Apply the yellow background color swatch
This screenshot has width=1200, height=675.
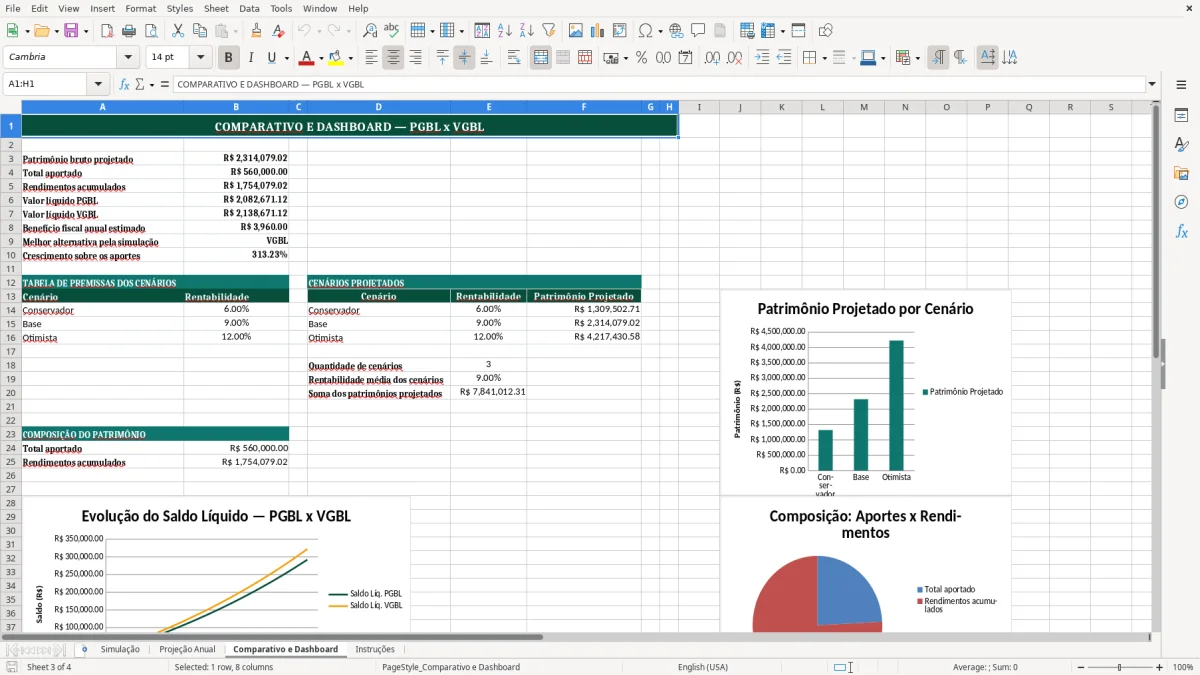(x=336, y=58)
